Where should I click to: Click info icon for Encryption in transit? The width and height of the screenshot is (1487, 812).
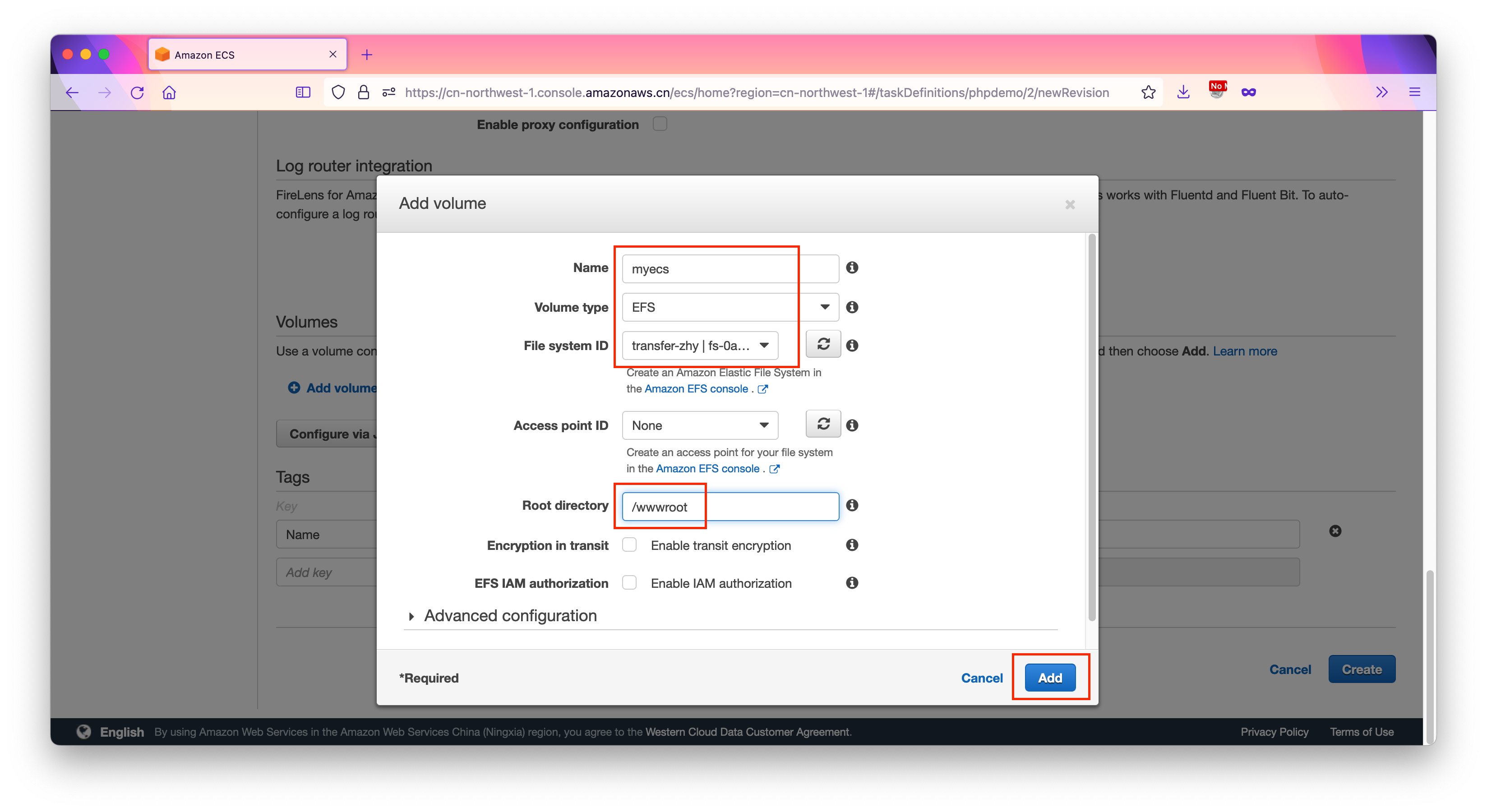pyautogui.click(x=852, y=545)
